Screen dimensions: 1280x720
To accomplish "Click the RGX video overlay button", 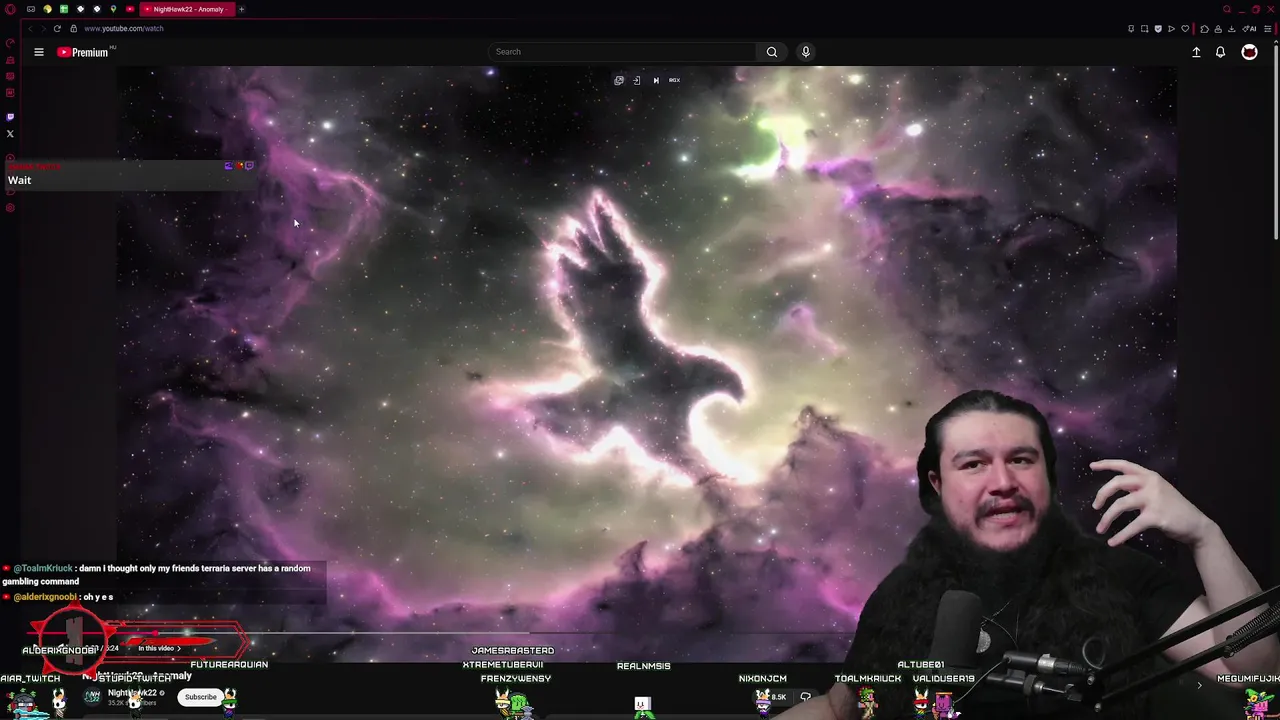I will [x=674, y=80].
